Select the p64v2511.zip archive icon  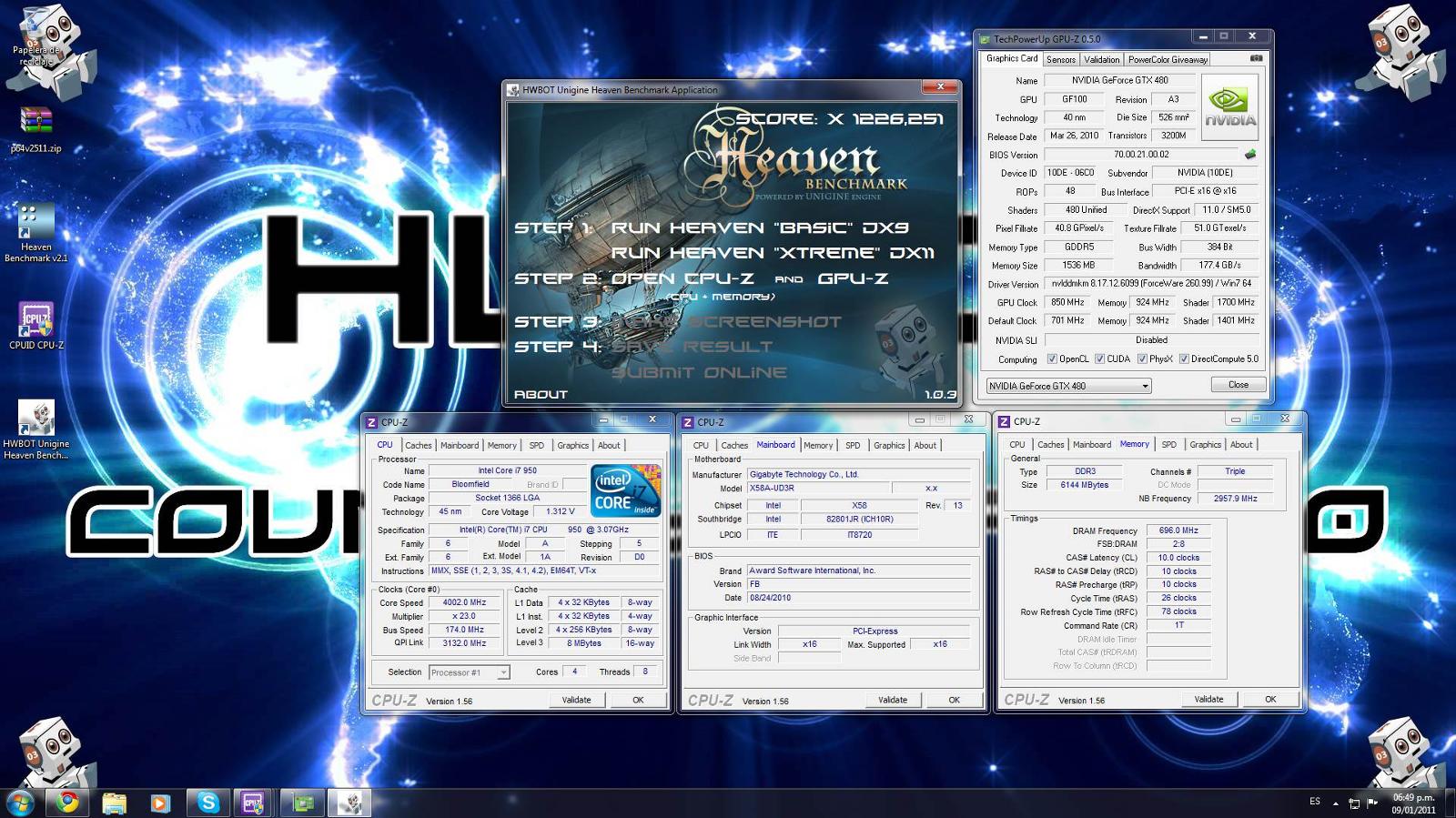click(x=36, y=129)
